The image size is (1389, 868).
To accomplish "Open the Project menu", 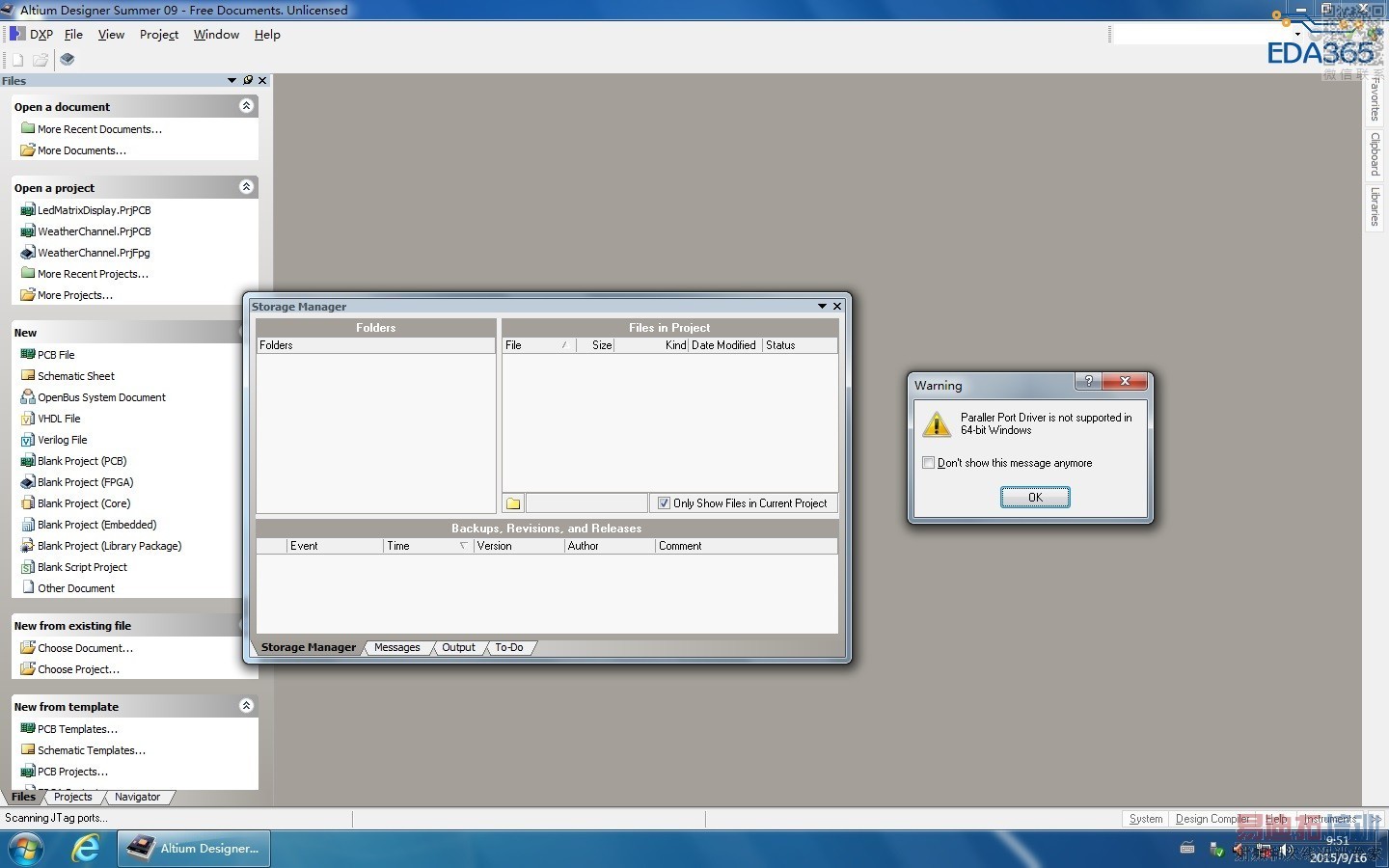I will coord(159,34).
